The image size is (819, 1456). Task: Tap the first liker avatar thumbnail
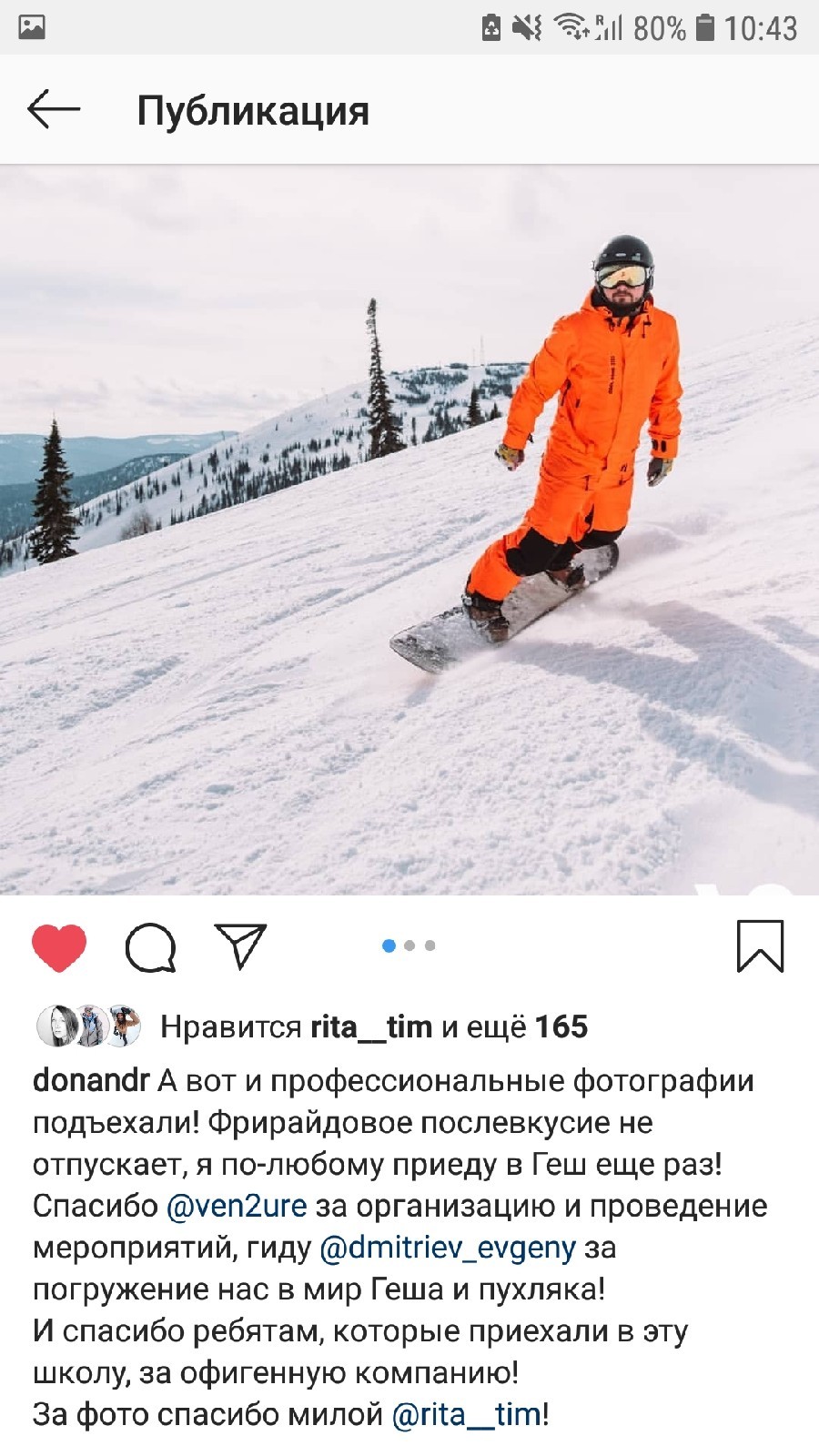click(56, 1026)
